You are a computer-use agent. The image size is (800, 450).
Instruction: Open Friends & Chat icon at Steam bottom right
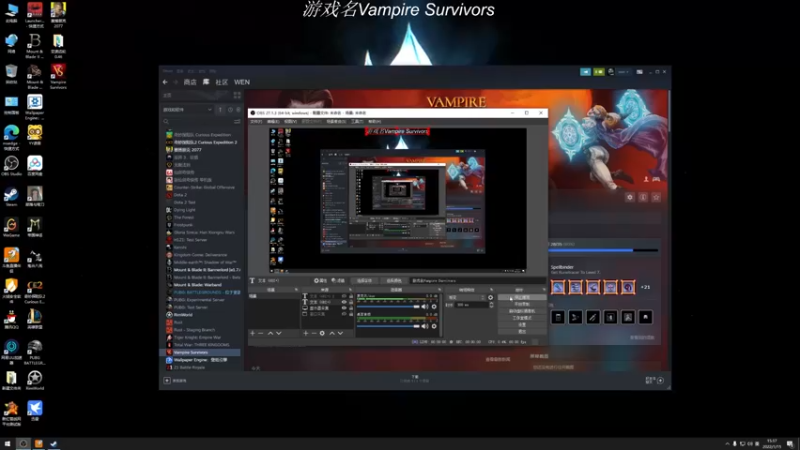[660, 380]
